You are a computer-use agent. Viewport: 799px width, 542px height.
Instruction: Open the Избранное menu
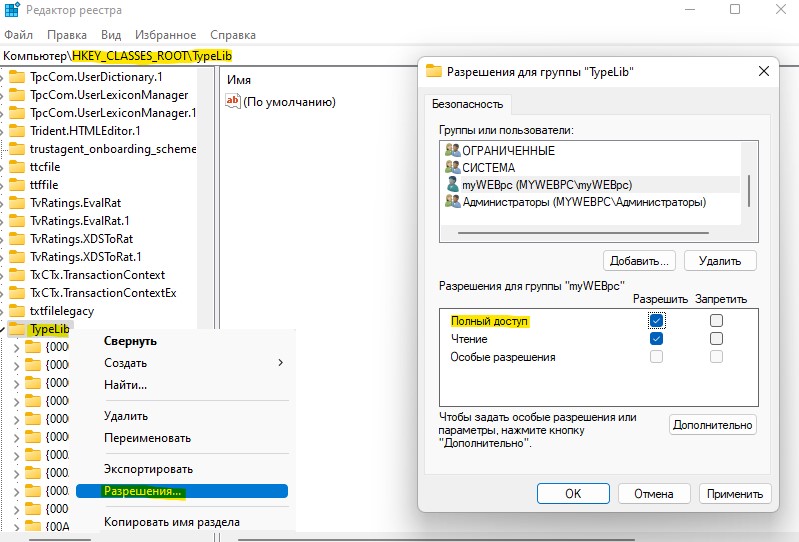[x=166, y=35]
